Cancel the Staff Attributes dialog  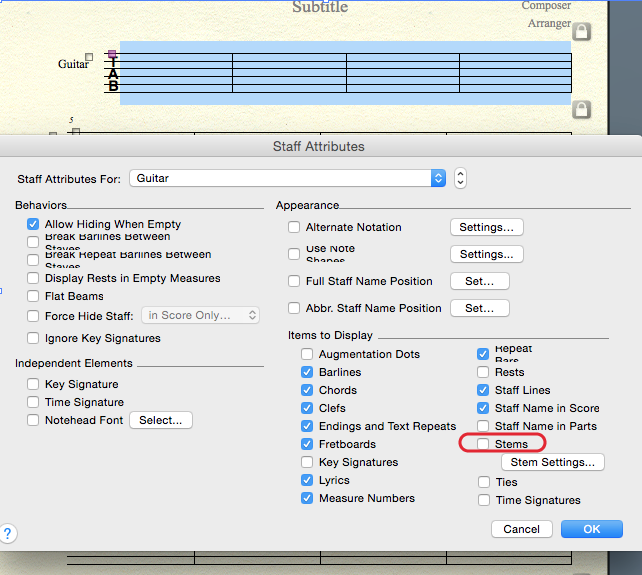click(521, 529)
